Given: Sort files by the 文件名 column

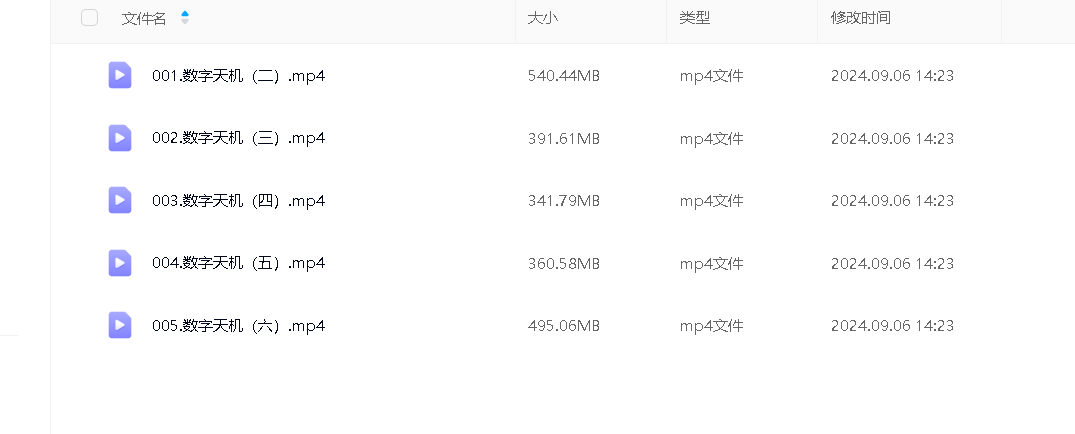Looking at the screenshot, I should click(144, 18).
